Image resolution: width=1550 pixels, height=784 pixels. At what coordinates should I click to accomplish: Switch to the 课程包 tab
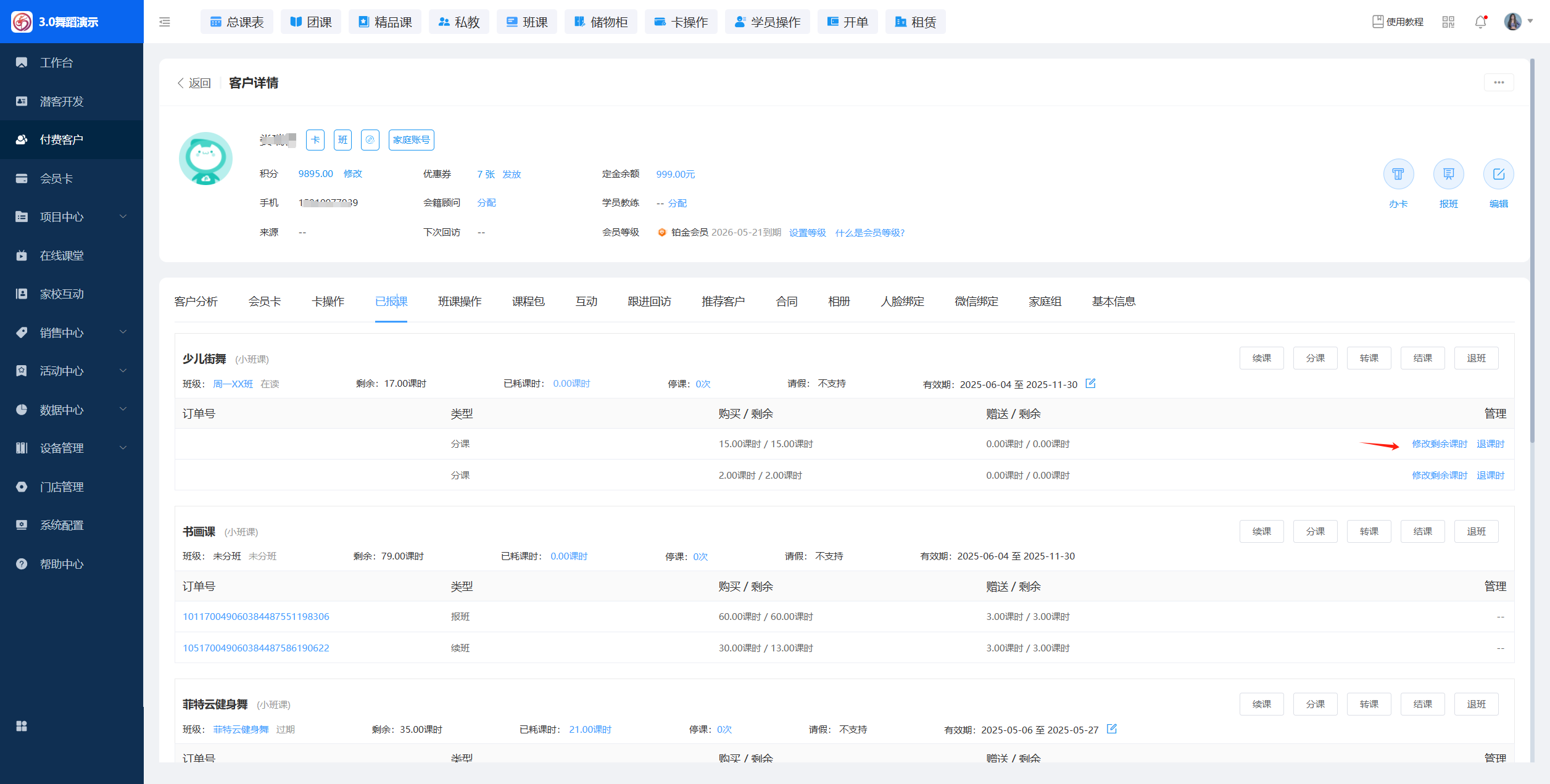tap(528, 302)
